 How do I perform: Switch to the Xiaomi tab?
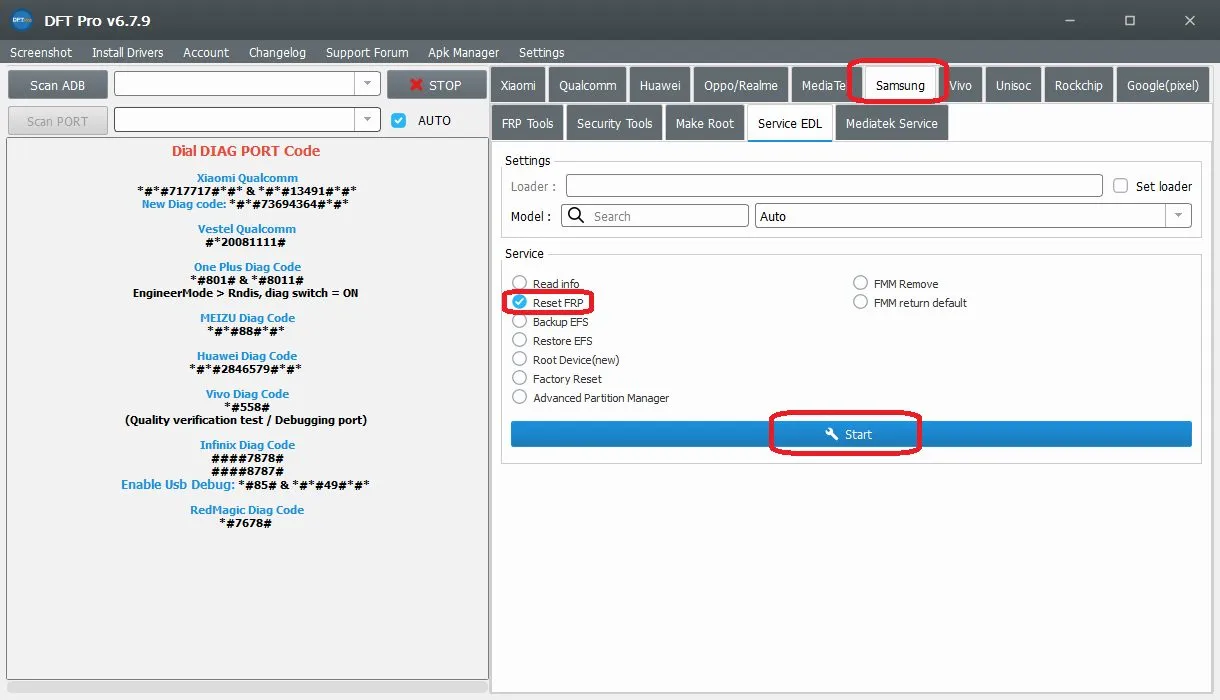coord(518,85)
